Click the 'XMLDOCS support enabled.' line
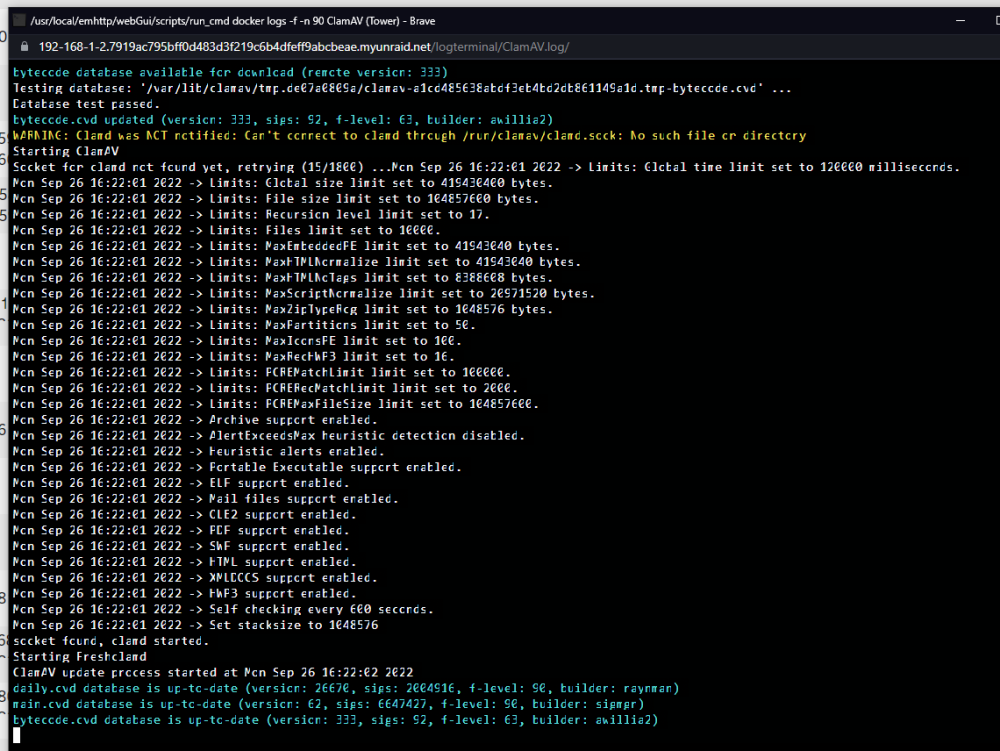Image resolution: width=1000 pixels, height=751 pixels. coord(195,578)
